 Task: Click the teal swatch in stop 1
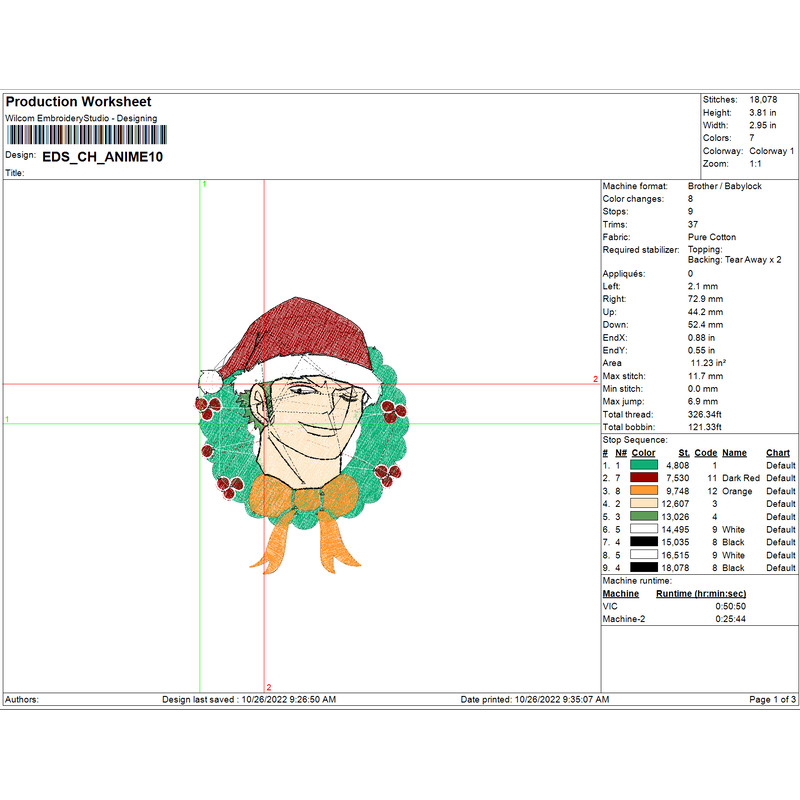tap(645, 466)
